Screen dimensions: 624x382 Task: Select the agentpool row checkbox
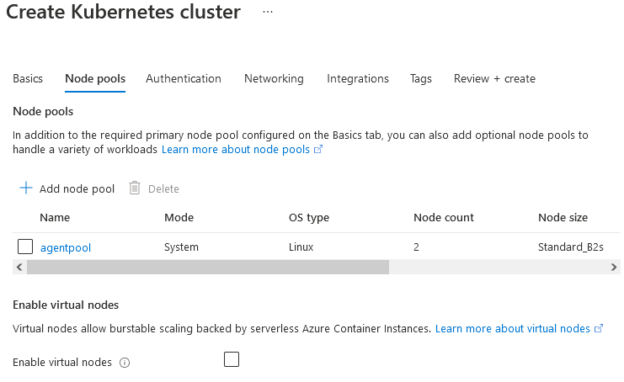[25, 246]
